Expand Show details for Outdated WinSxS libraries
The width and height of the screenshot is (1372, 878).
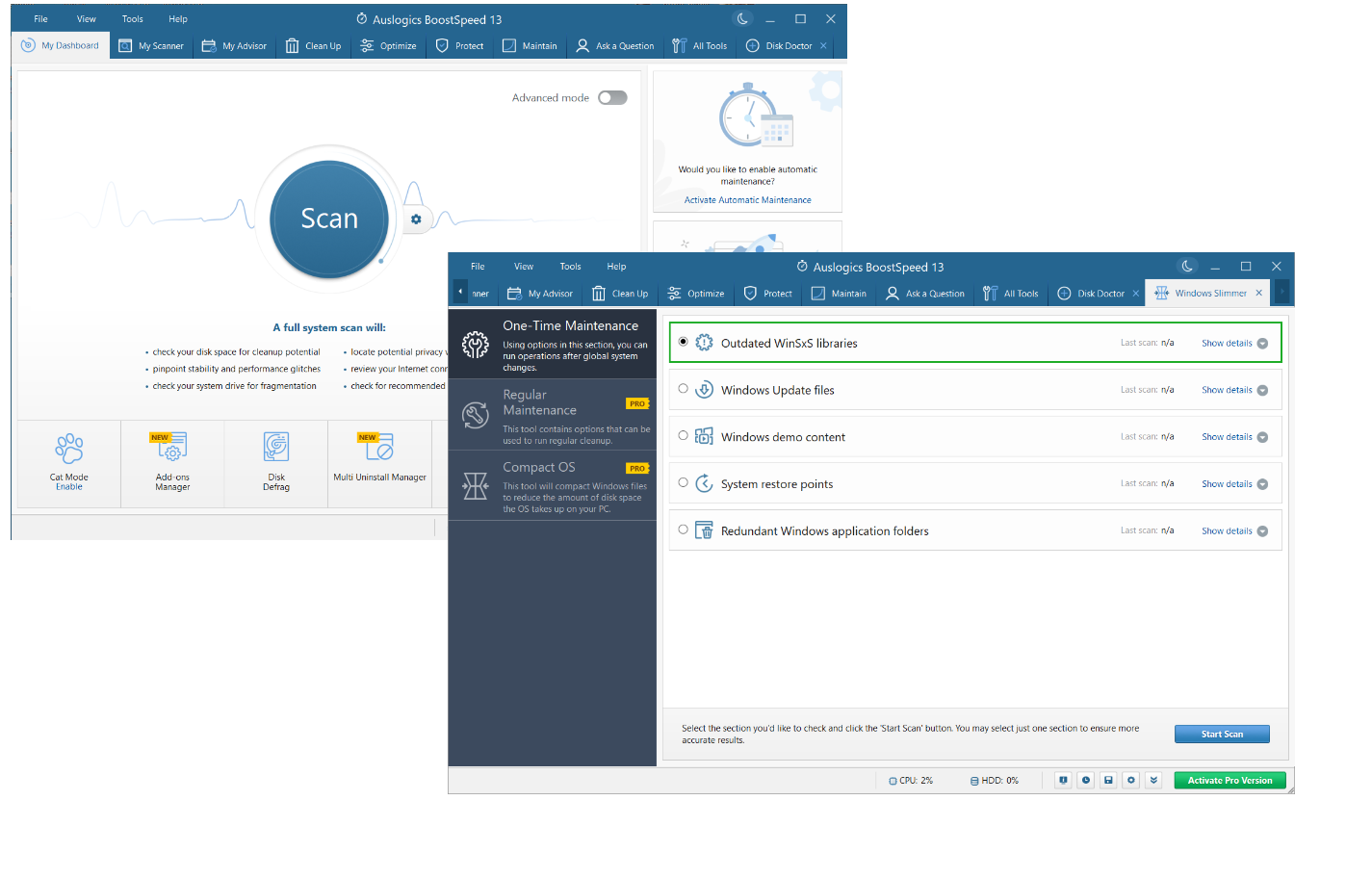[1234, 344]
